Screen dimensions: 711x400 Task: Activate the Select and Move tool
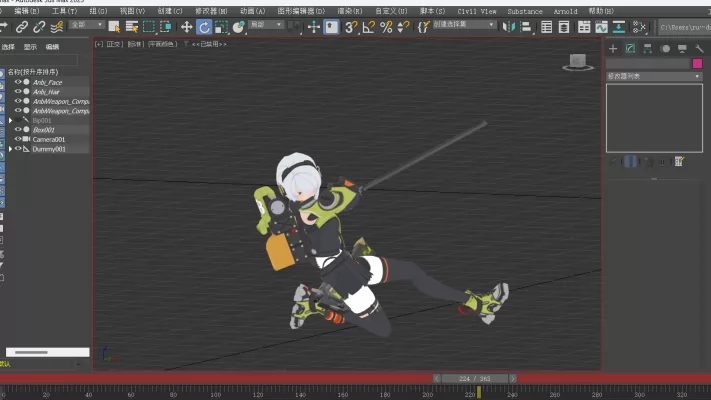click(x=186, y=27)
